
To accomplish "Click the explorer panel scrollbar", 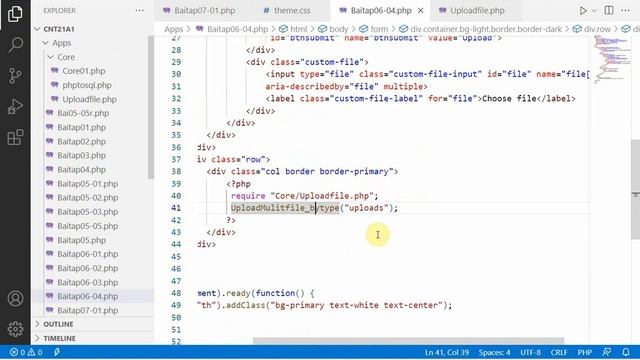I will [151, 107].
